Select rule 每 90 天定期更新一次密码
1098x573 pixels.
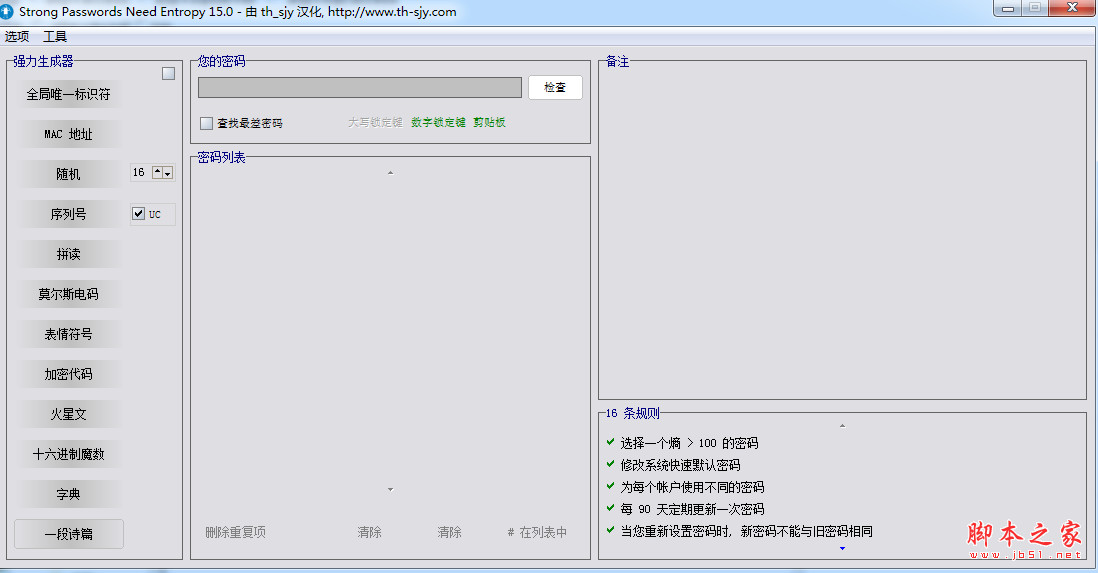pyautogui.click(x=692, y=509)
